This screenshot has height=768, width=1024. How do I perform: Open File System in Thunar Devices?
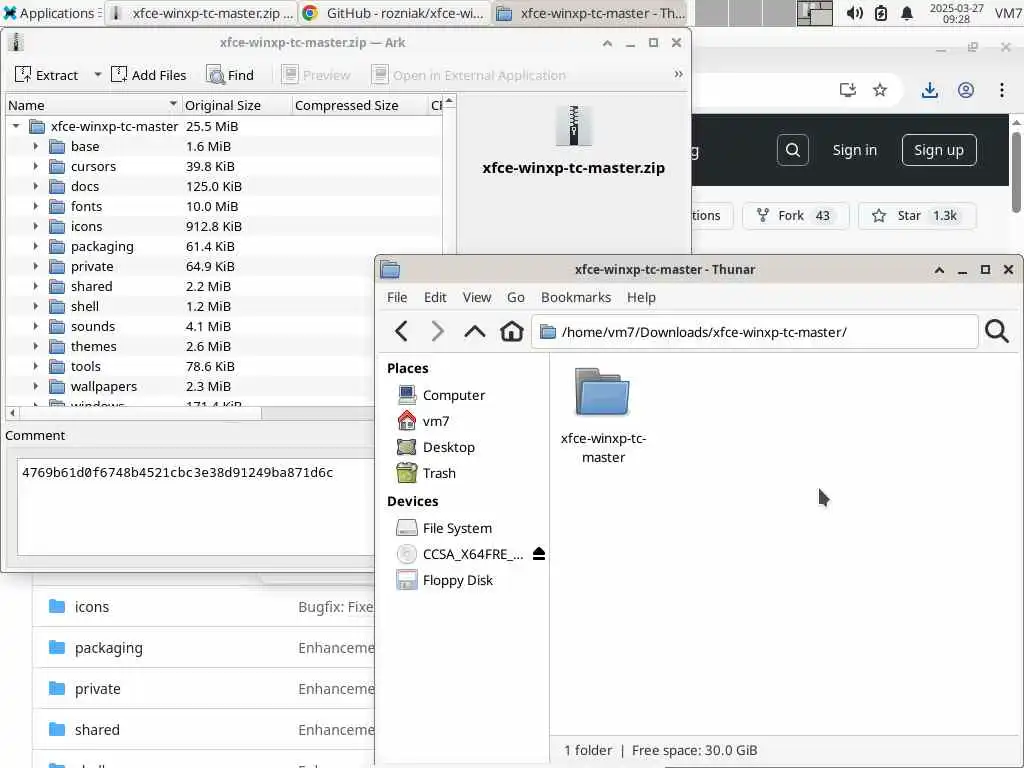(x=457, y=528)
